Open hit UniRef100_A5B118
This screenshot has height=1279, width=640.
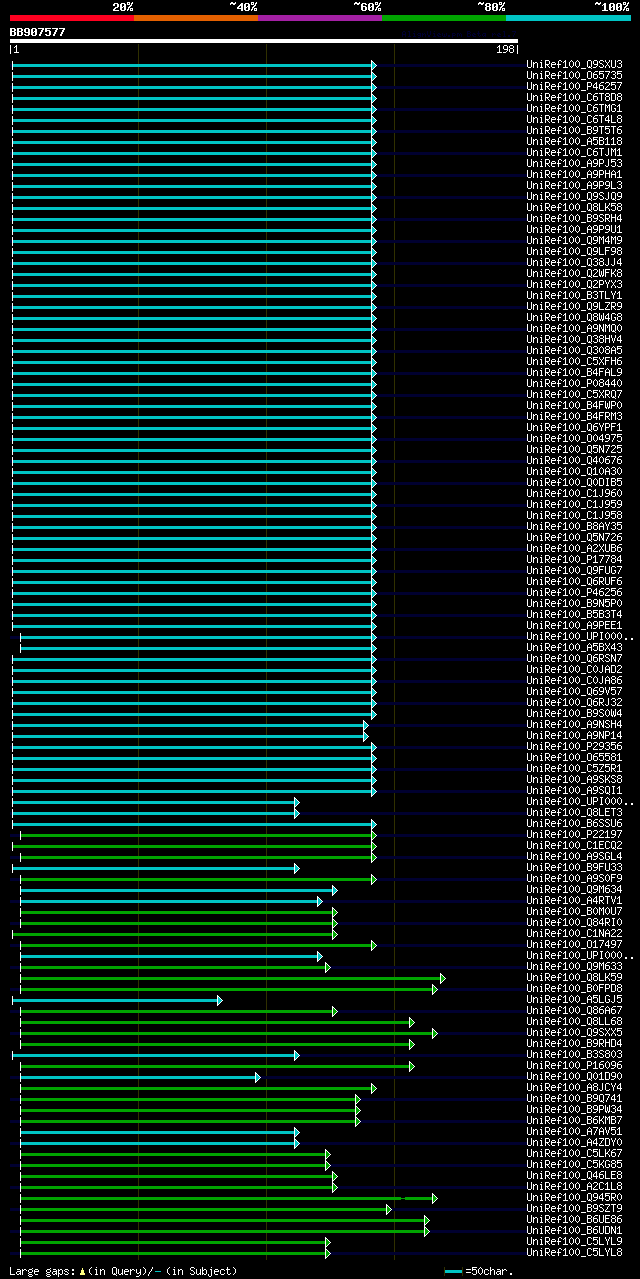[574, 141]
